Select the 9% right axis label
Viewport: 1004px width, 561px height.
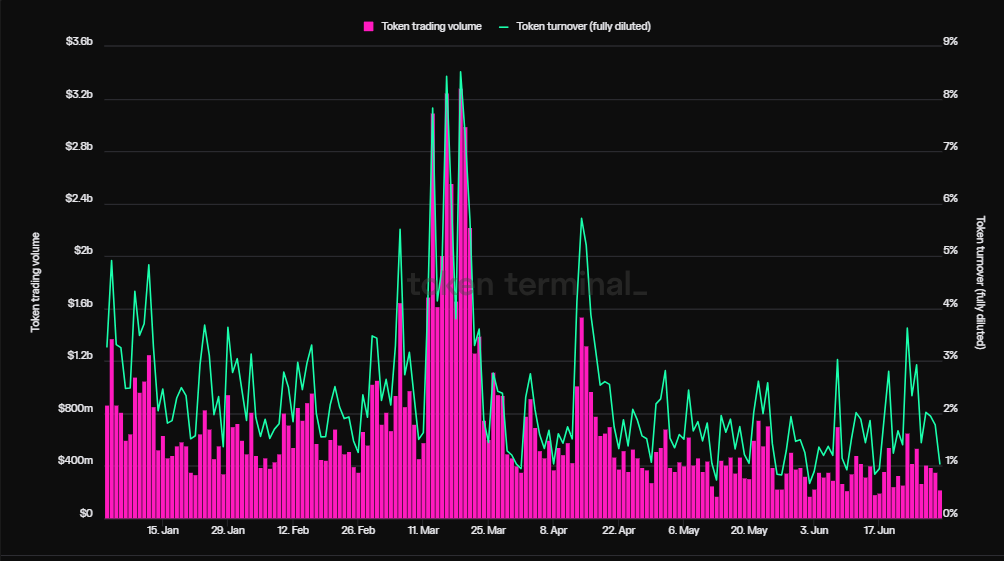tap(951, 42)
